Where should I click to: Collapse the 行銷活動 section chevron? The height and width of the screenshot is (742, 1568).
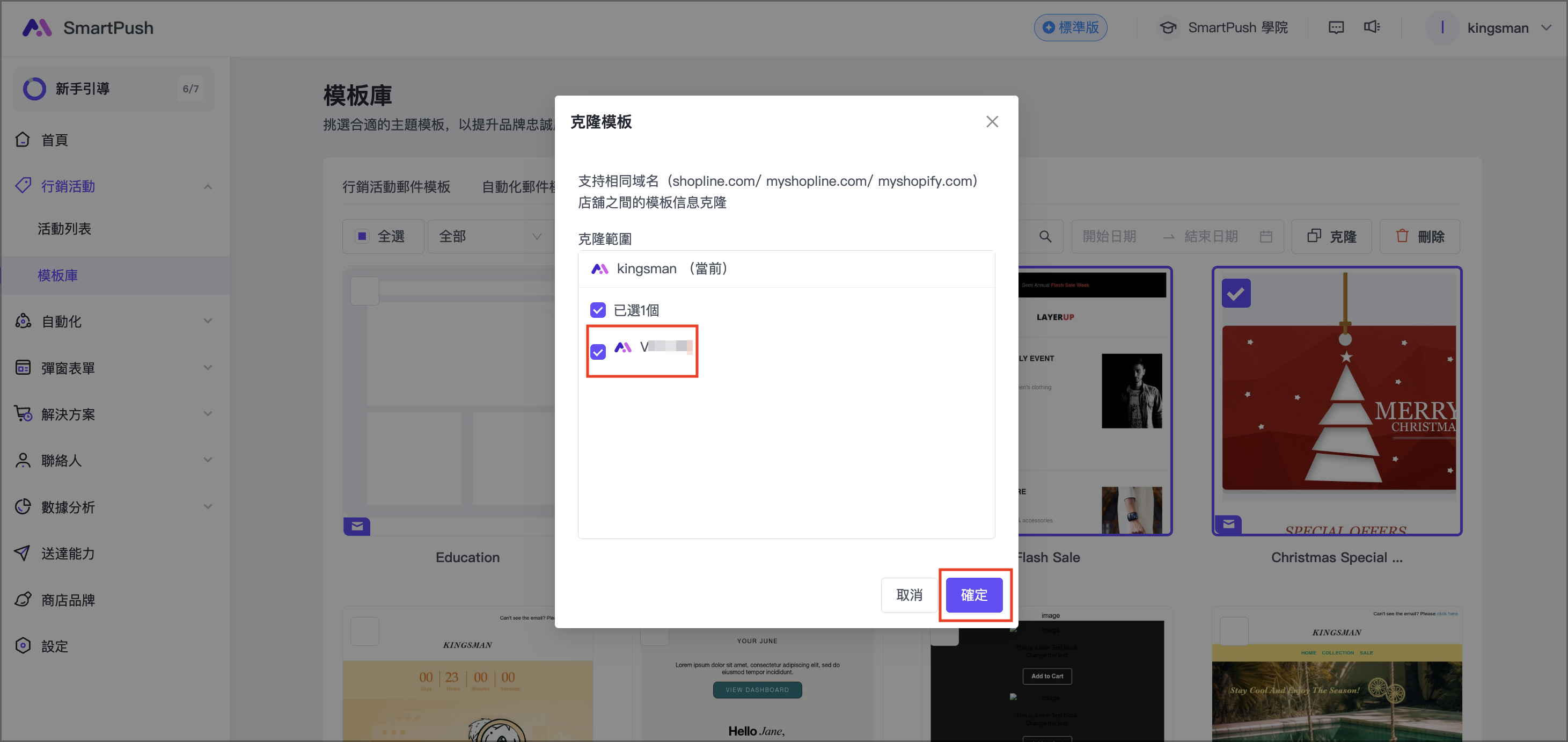tap(208, 186)
